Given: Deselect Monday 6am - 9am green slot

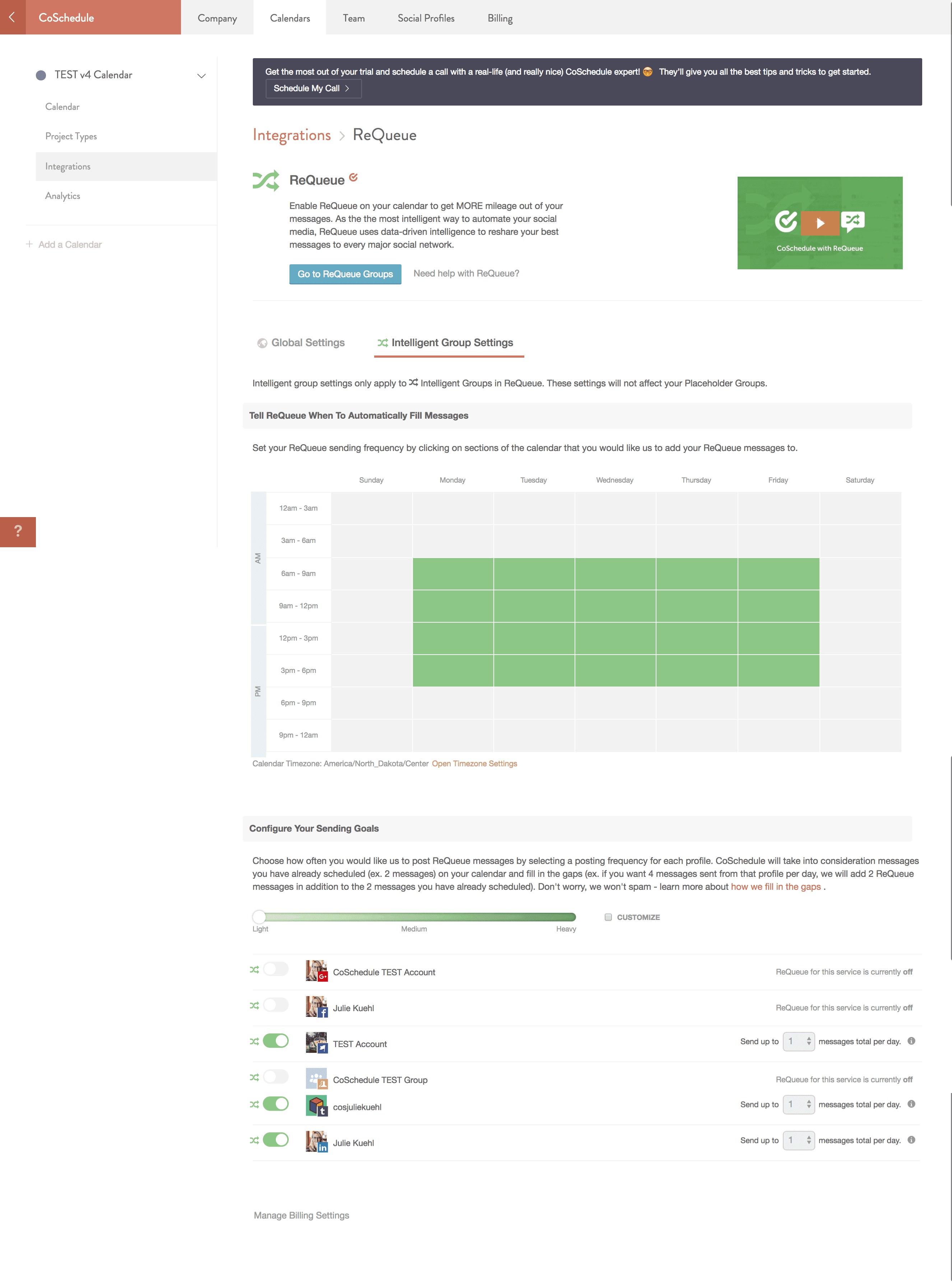Looking at the screenshot, I should [x=453, y=573].
